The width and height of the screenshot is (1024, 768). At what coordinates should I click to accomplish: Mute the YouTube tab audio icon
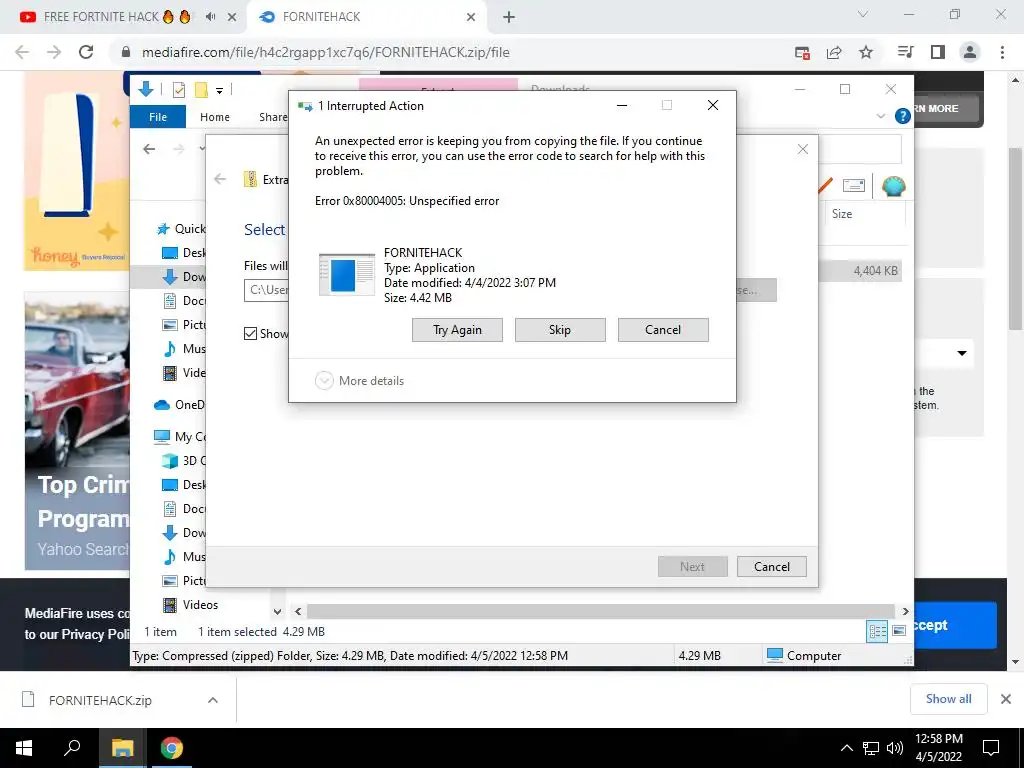[x=210, y=17]
